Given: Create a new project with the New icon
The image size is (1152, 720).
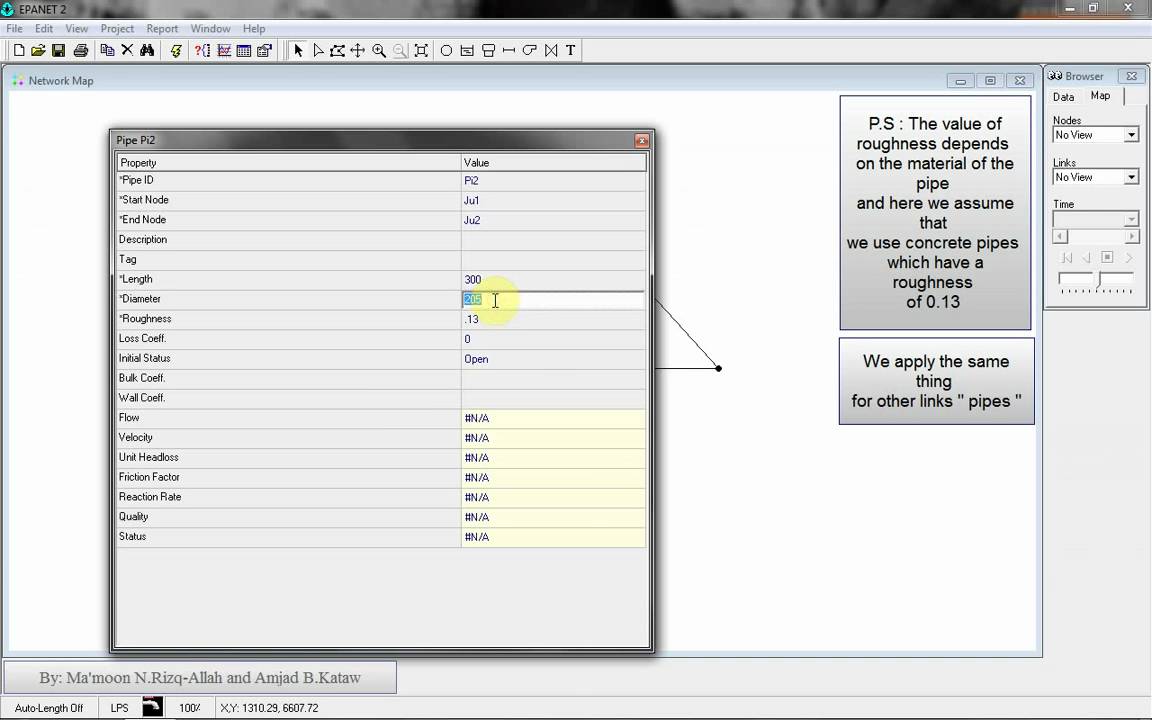Looking at the screenshot, I should 19,51.
